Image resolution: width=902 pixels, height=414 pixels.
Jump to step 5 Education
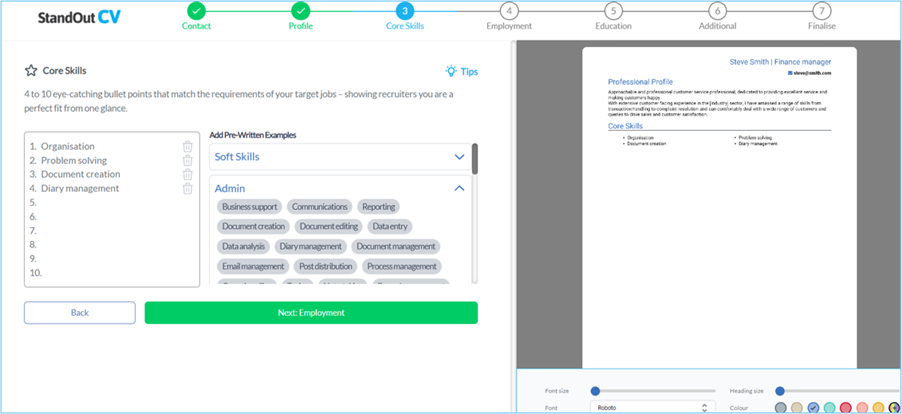click(613, 11)
